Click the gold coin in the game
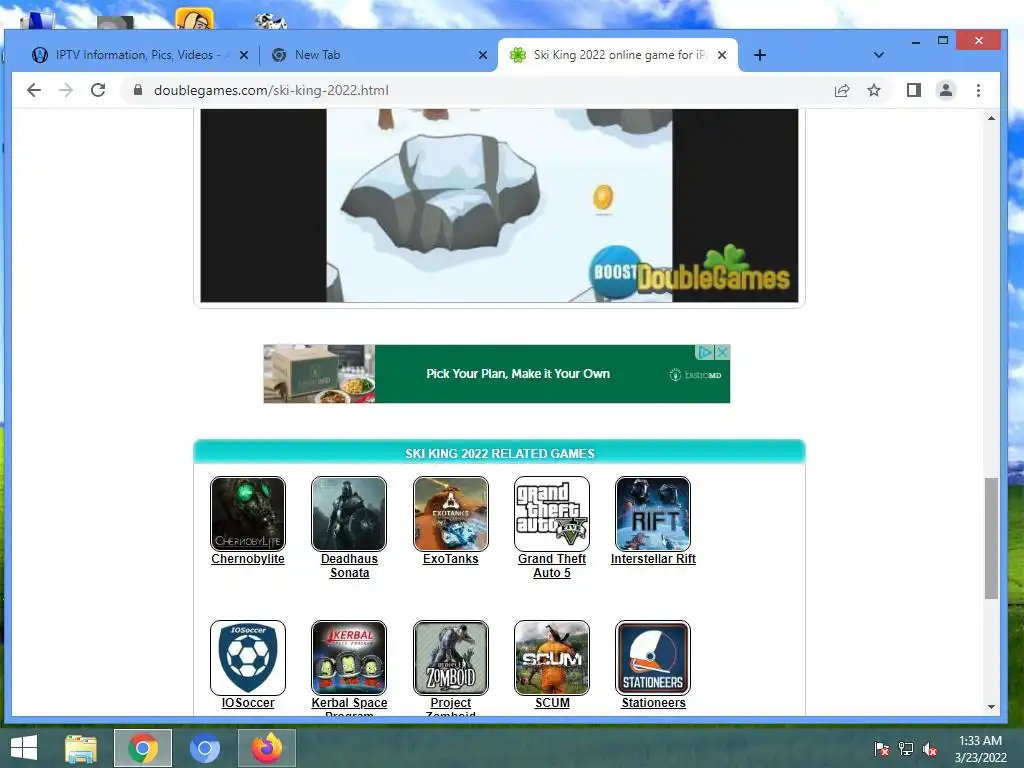 pos(603,197)
